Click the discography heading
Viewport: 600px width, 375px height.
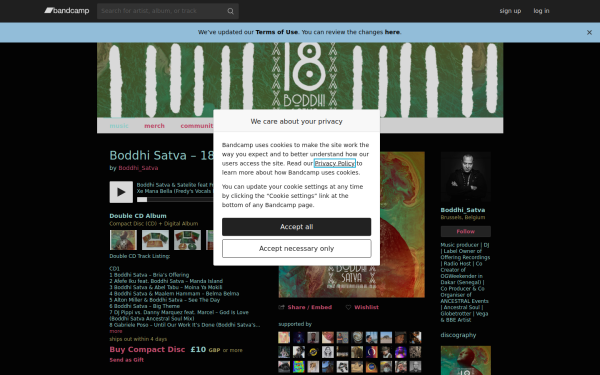tap(458, 335)
